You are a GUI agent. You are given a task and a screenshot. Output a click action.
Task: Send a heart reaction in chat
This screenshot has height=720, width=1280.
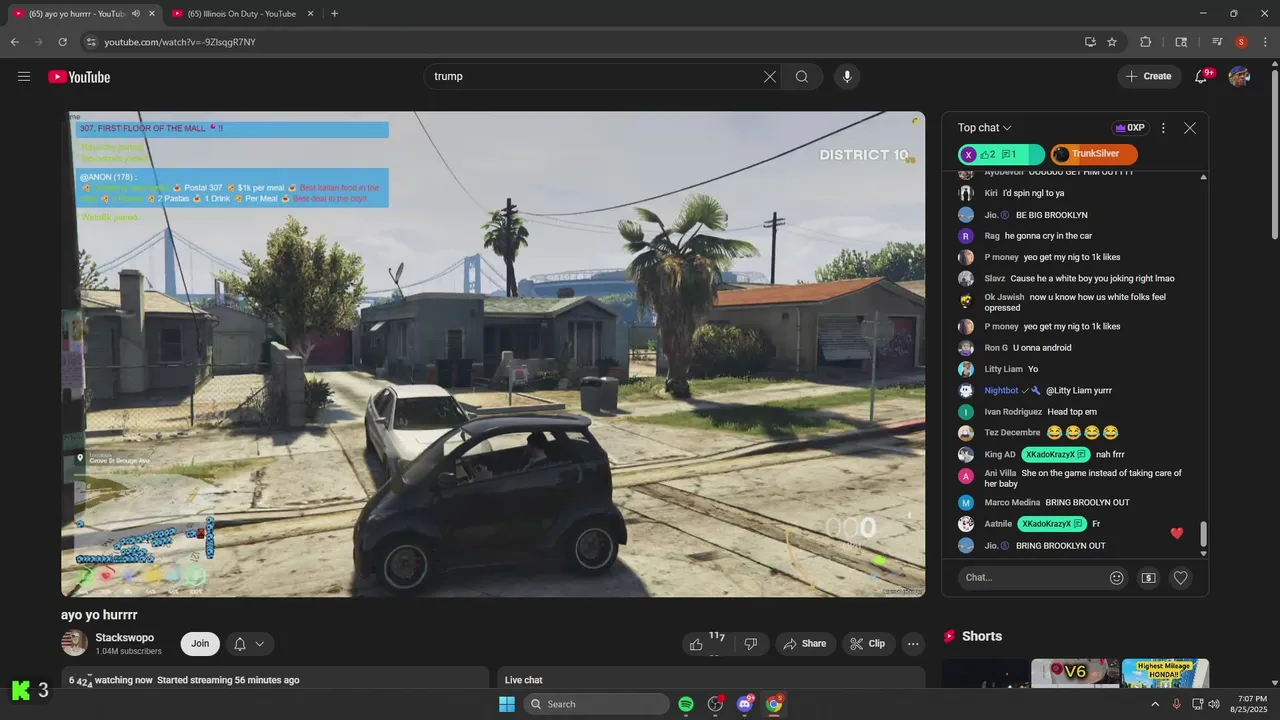coord(1181,577)
